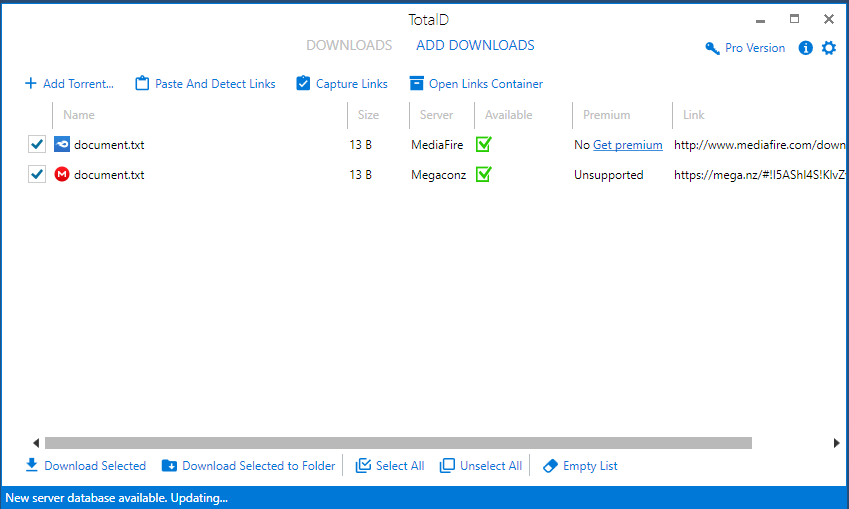
Task: Click the Add Torrent... label
Action: click(x=79, y=84)
